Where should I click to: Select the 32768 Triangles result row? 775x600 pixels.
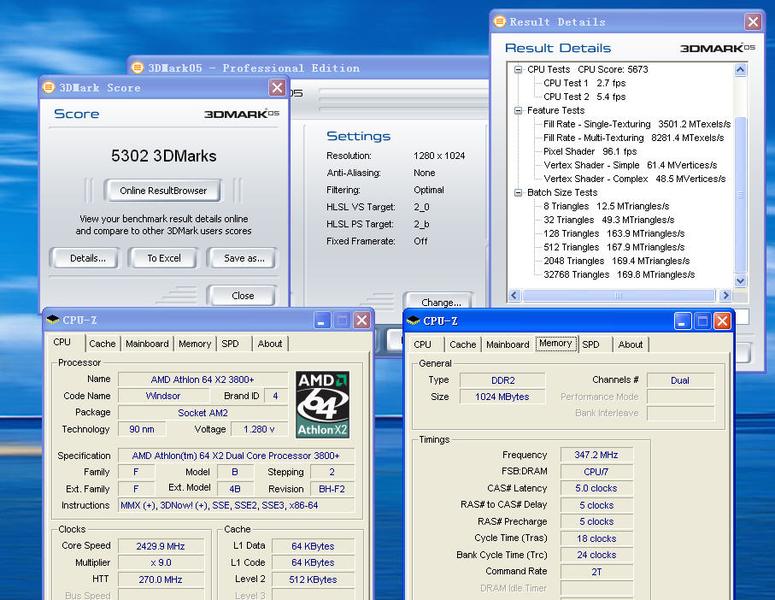(x=619, y=275)
